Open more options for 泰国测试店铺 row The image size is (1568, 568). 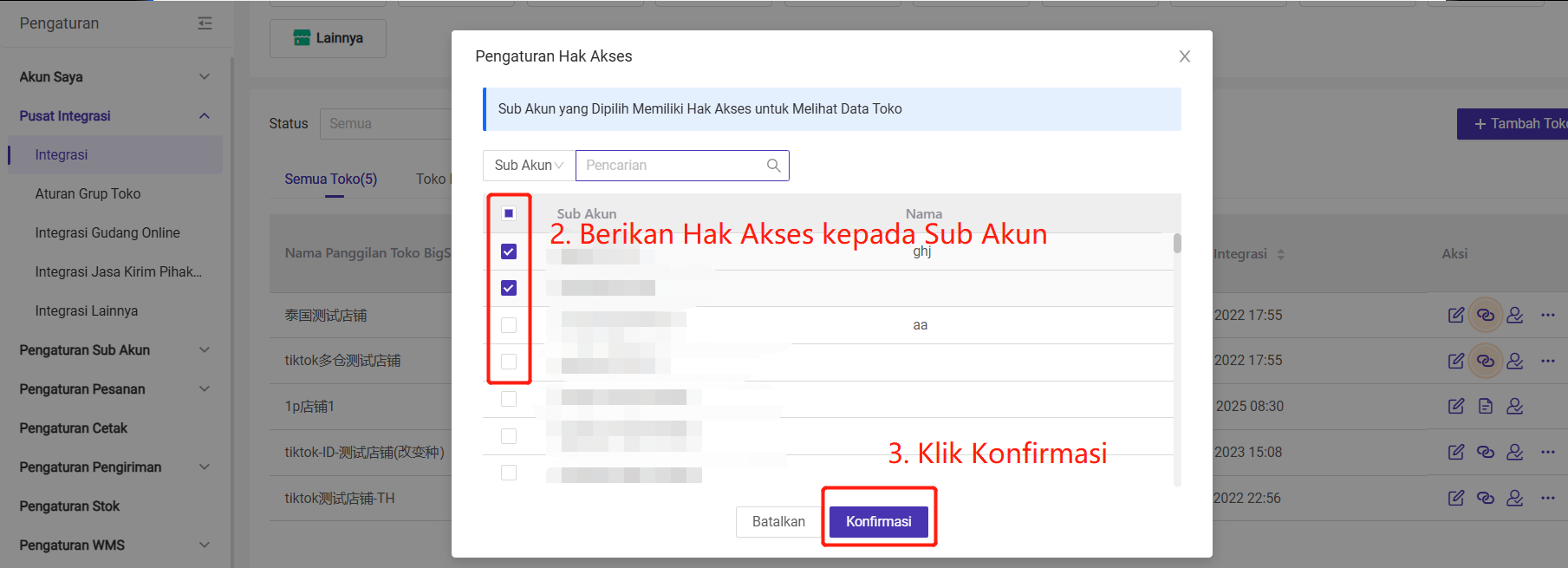1548,315
